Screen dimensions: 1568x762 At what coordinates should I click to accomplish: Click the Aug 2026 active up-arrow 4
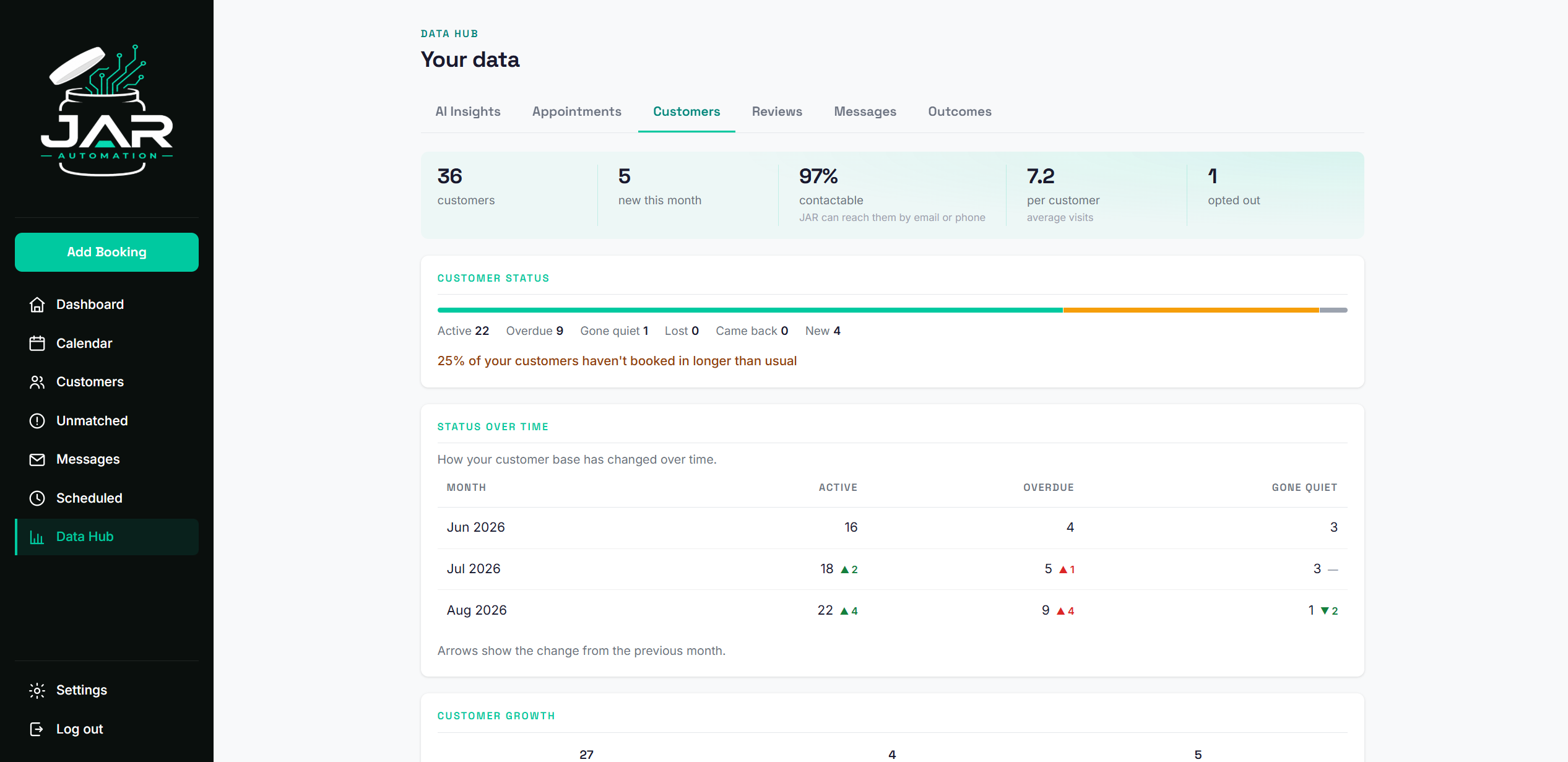pos(849,611)
